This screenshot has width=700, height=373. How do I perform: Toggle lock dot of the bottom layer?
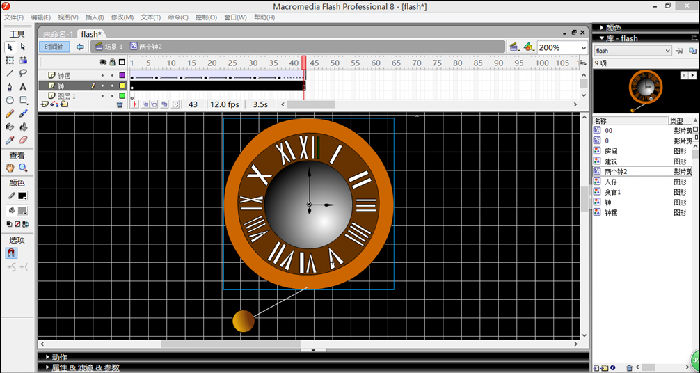pyautogui.click(x=112, y=96)
